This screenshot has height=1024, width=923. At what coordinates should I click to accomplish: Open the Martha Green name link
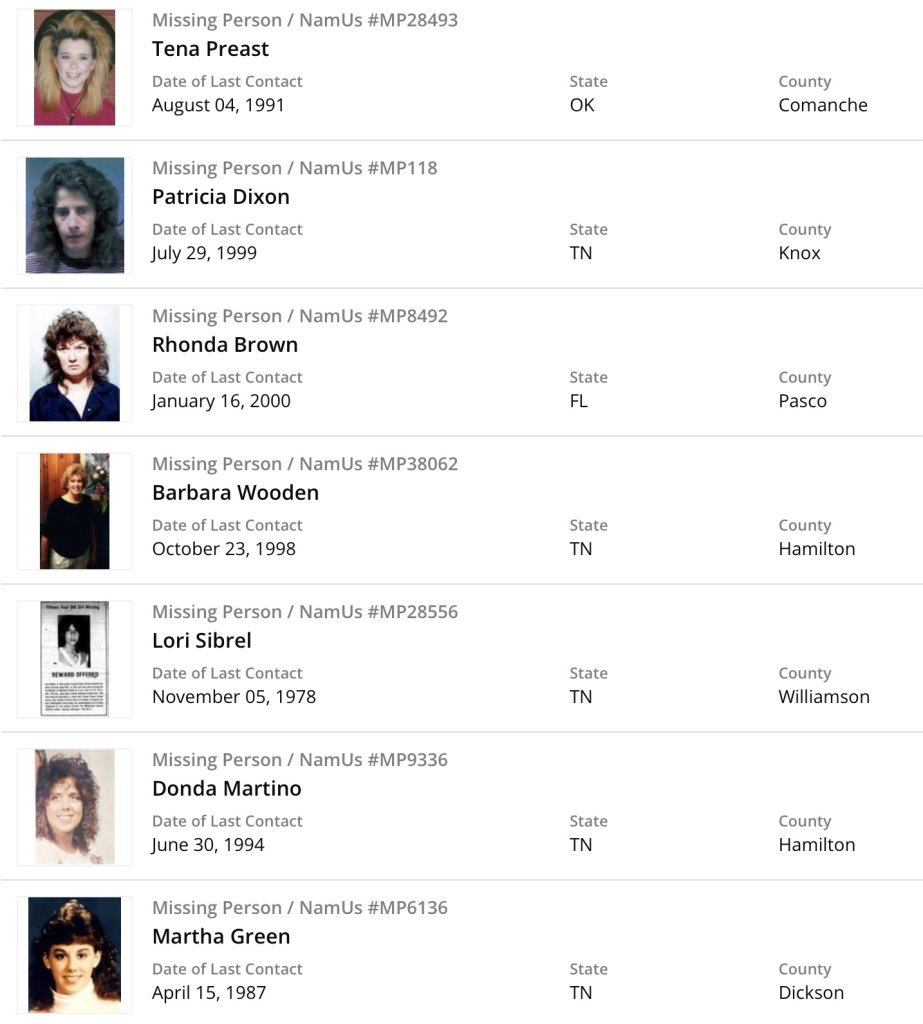click(x=221, y=937)
